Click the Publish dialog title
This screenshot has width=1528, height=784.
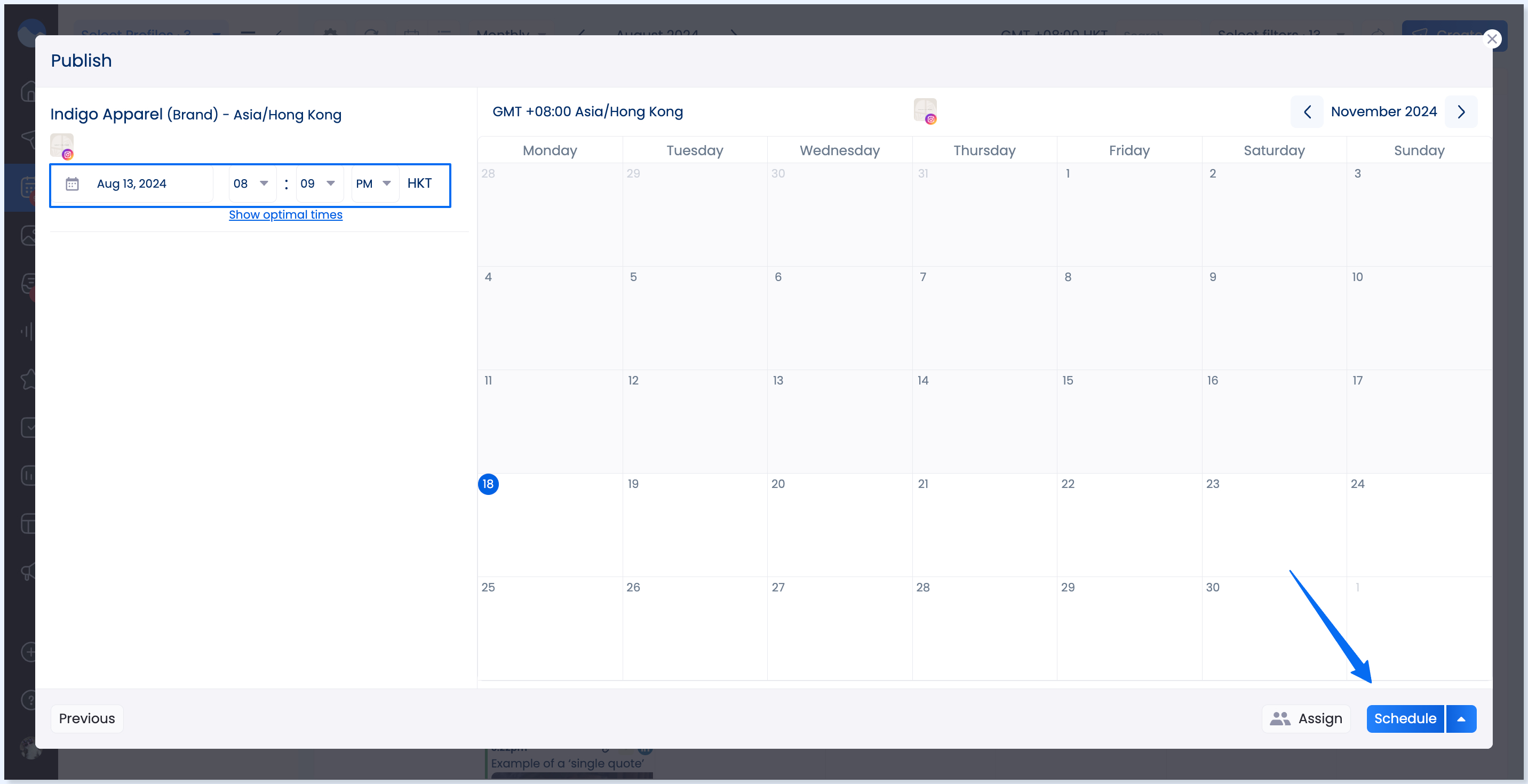tap(81, 60)
